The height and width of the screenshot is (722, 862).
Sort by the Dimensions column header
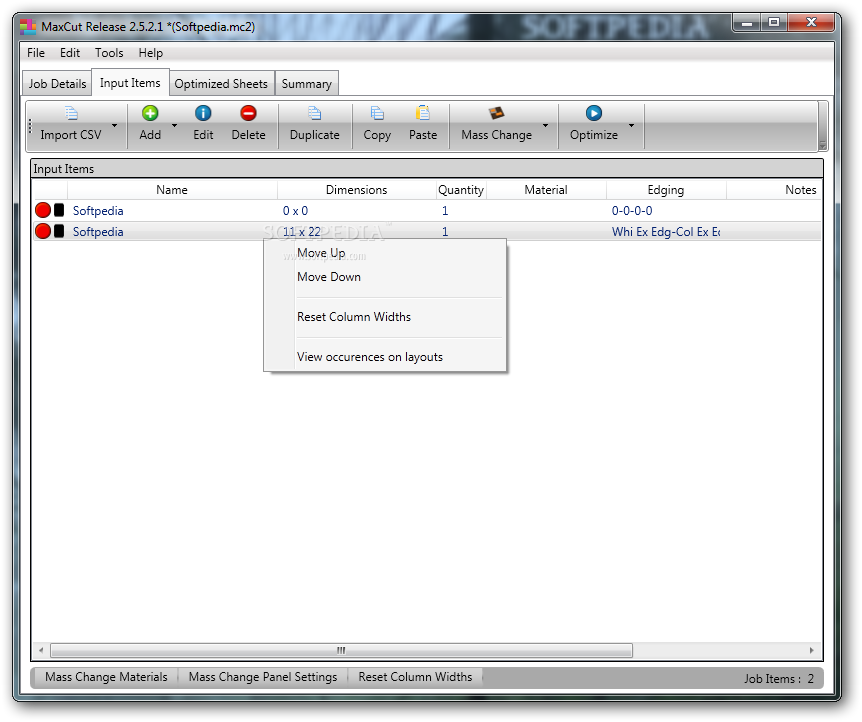357,190
